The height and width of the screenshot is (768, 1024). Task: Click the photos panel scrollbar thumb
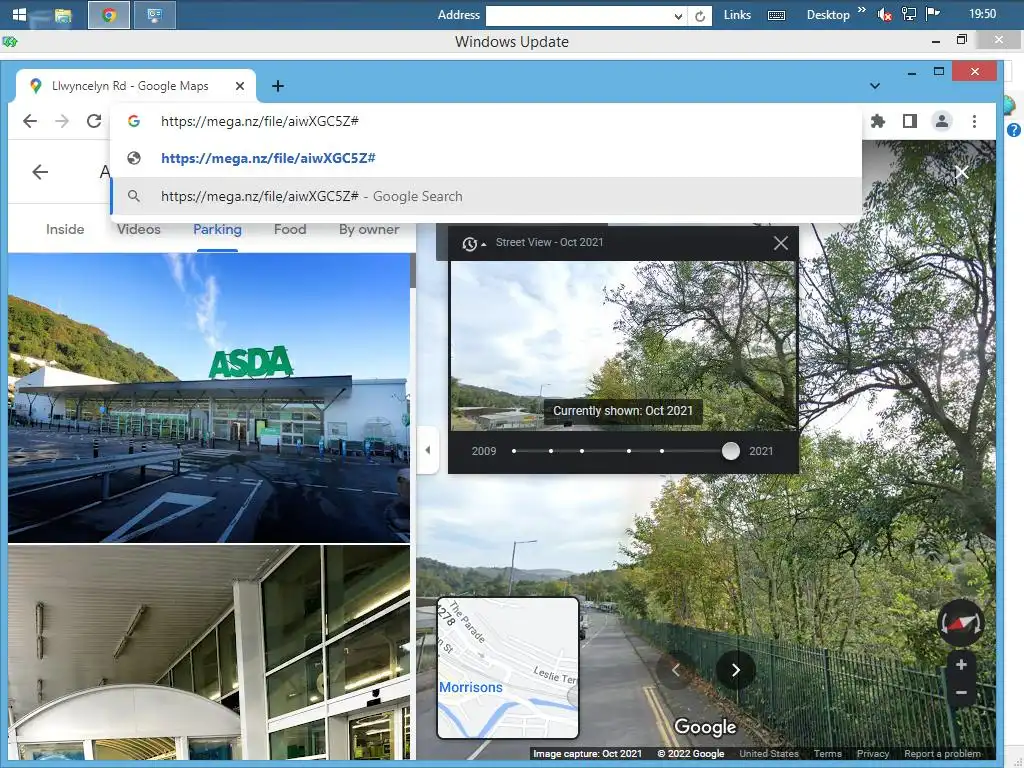coord(413,271)
